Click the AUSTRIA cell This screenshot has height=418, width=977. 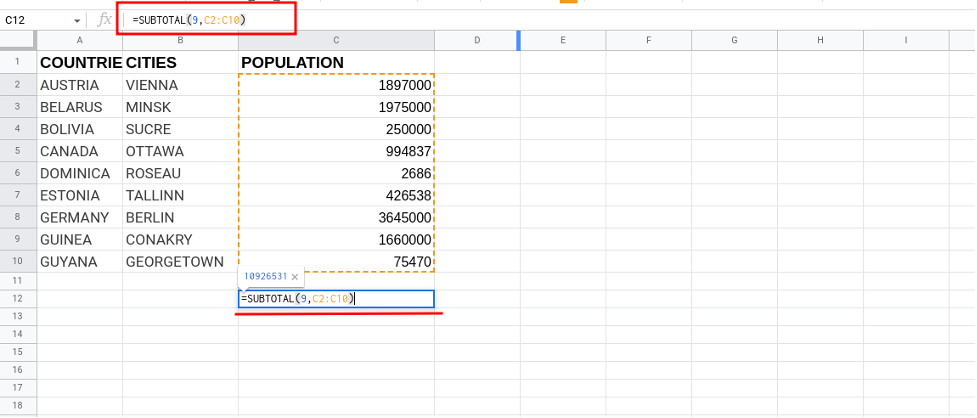coord(80,85)
